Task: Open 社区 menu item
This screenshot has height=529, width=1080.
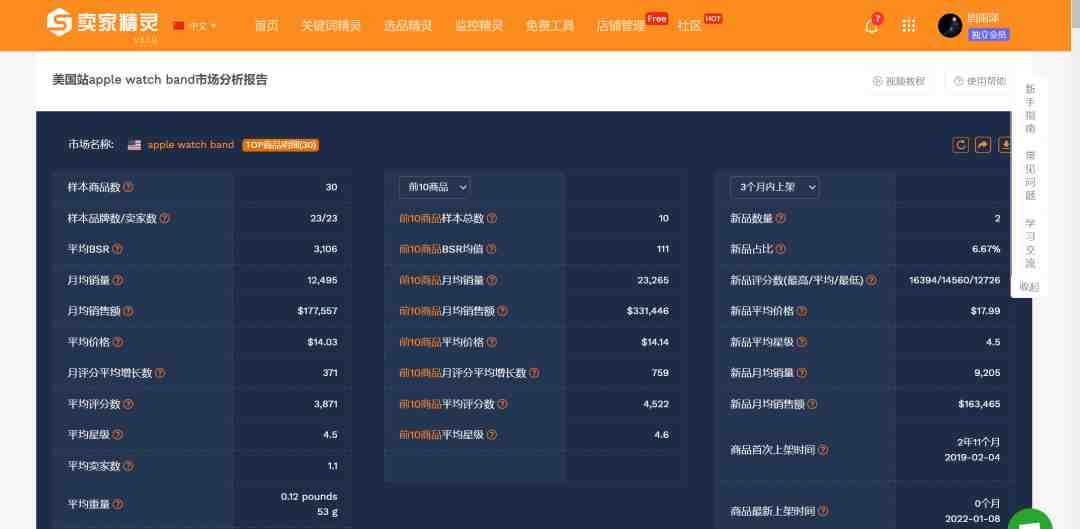Action: (x=689, y=25)
